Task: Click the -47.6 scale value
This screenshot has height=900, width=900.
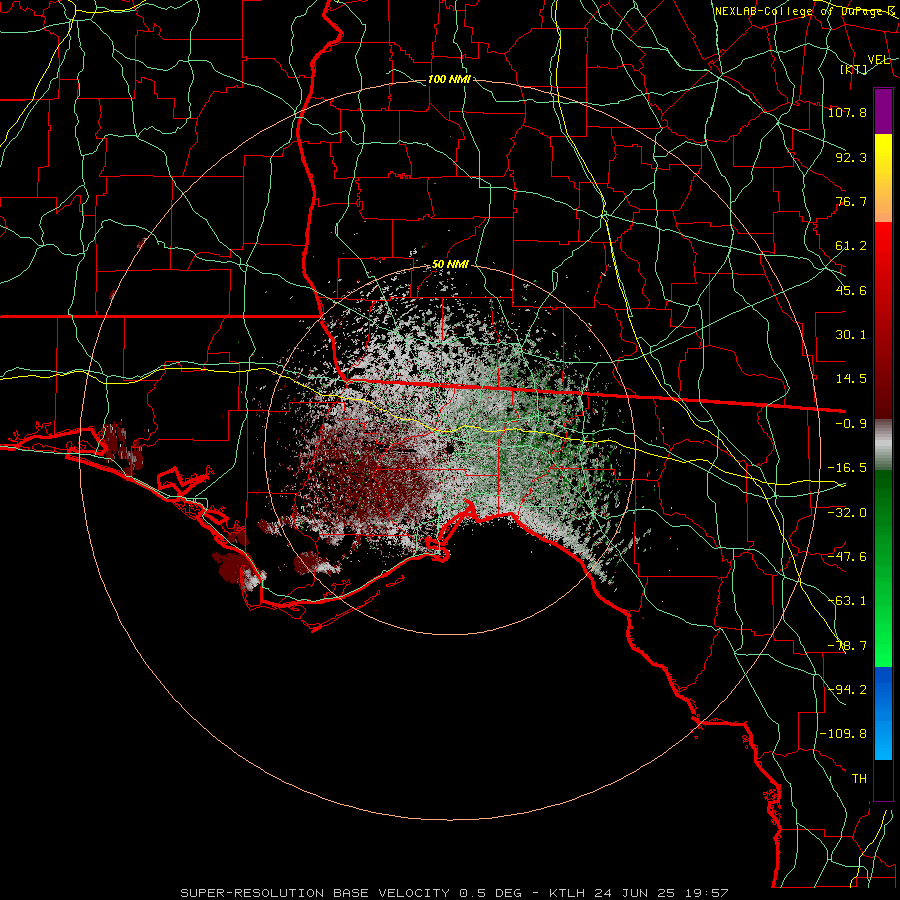Action: click(x=847, y=556)
